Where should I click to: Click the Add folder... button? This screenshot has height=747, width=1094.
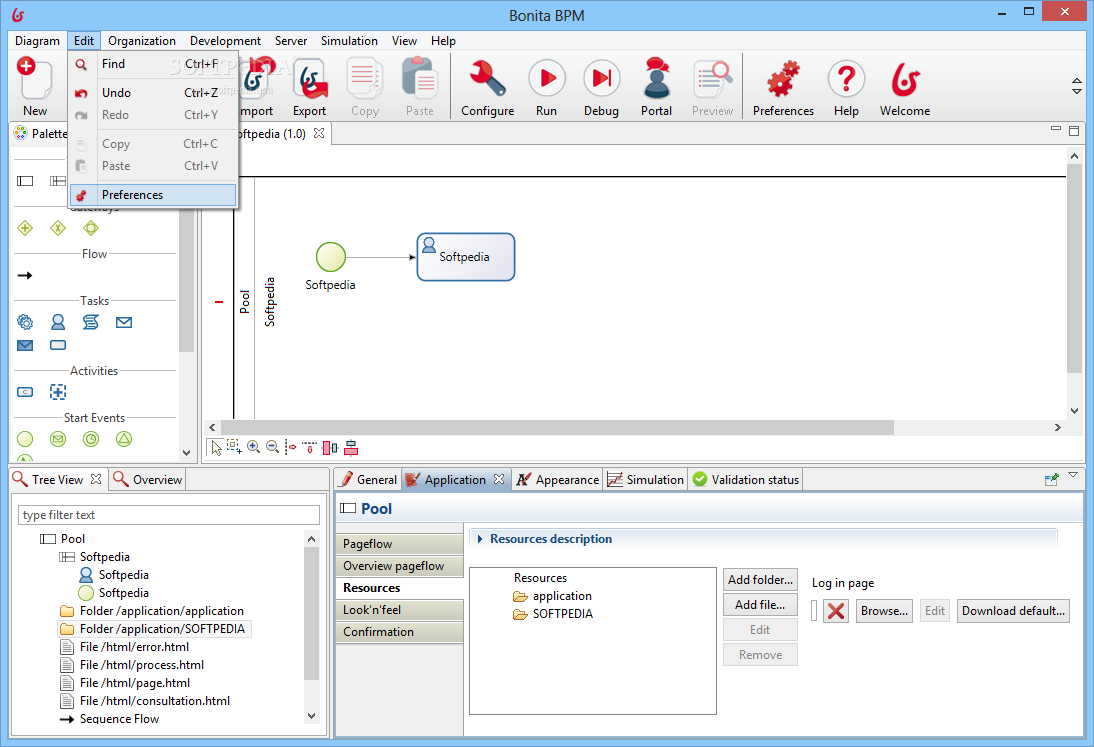click(x=760, y=580)
